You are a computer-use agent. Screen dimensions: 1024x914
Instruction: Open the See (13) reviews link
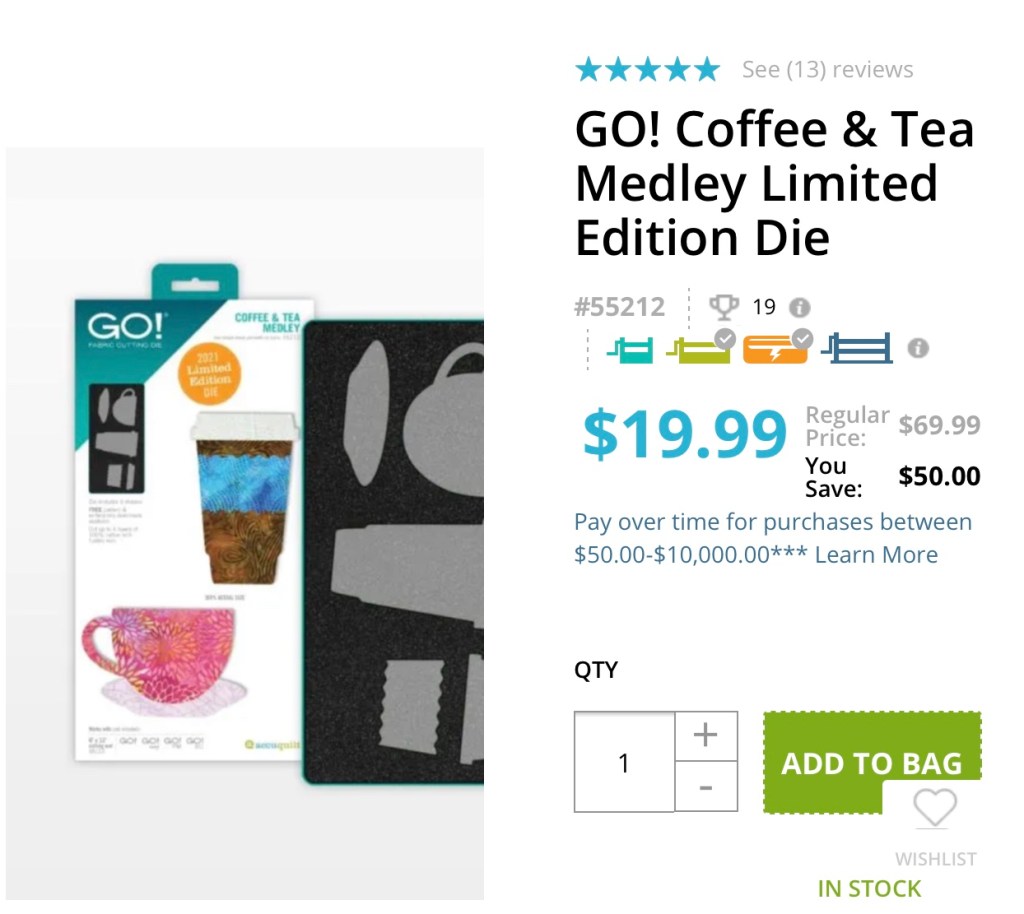[827, 70]
